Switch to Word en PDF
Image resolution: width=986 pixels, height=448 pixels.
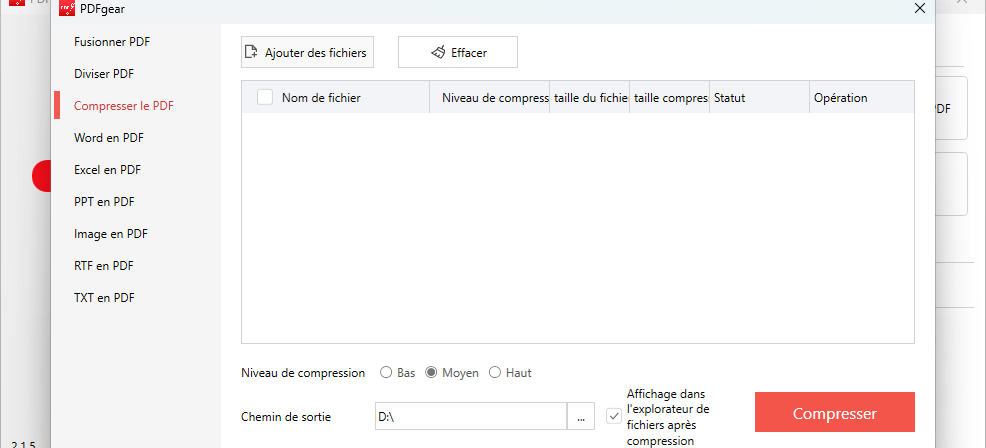coord(109,138)
